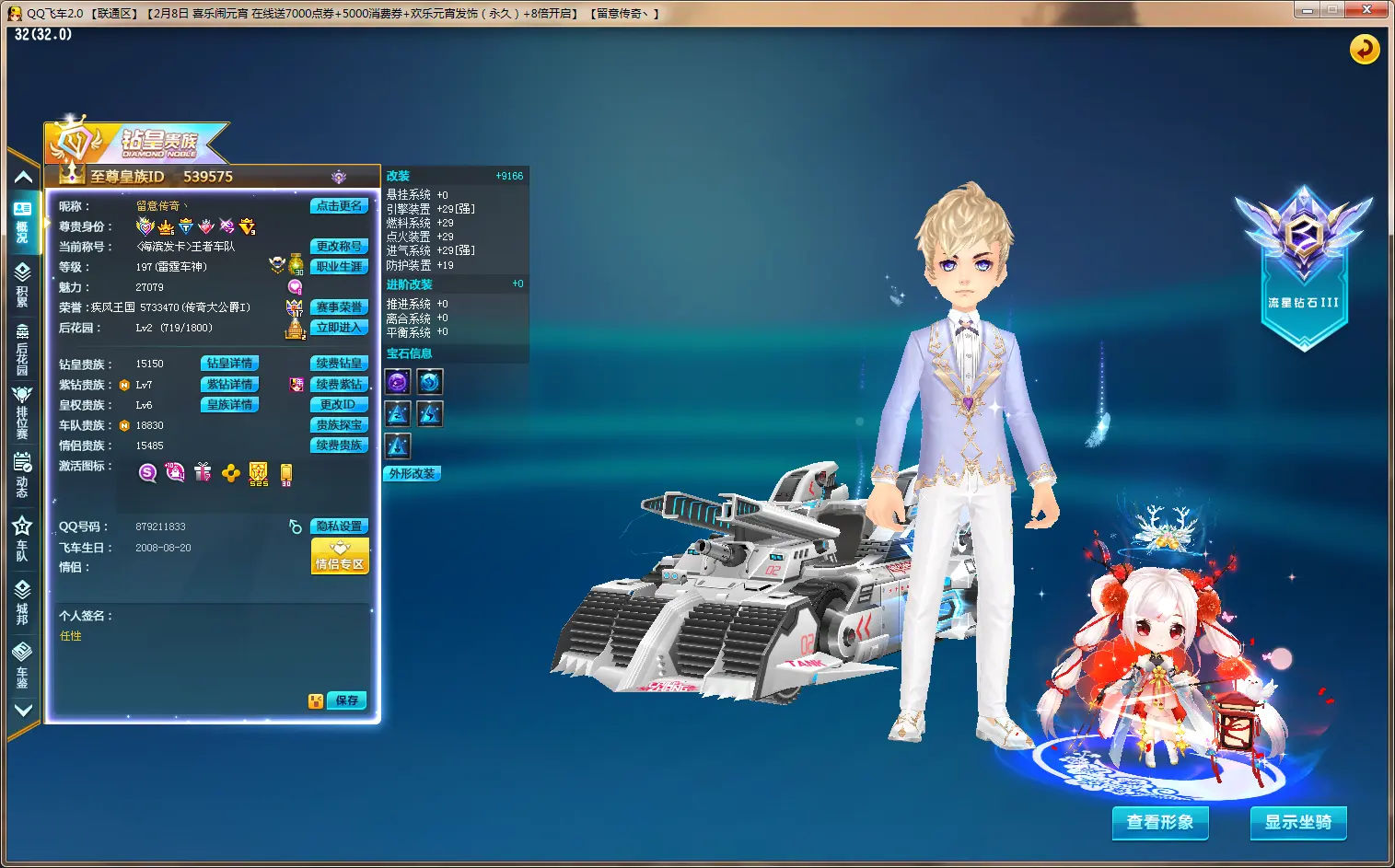This screenshot has width=1395, height=868.
Task: Click the orange emoji icon beside 保存
Action: (316, 701)
